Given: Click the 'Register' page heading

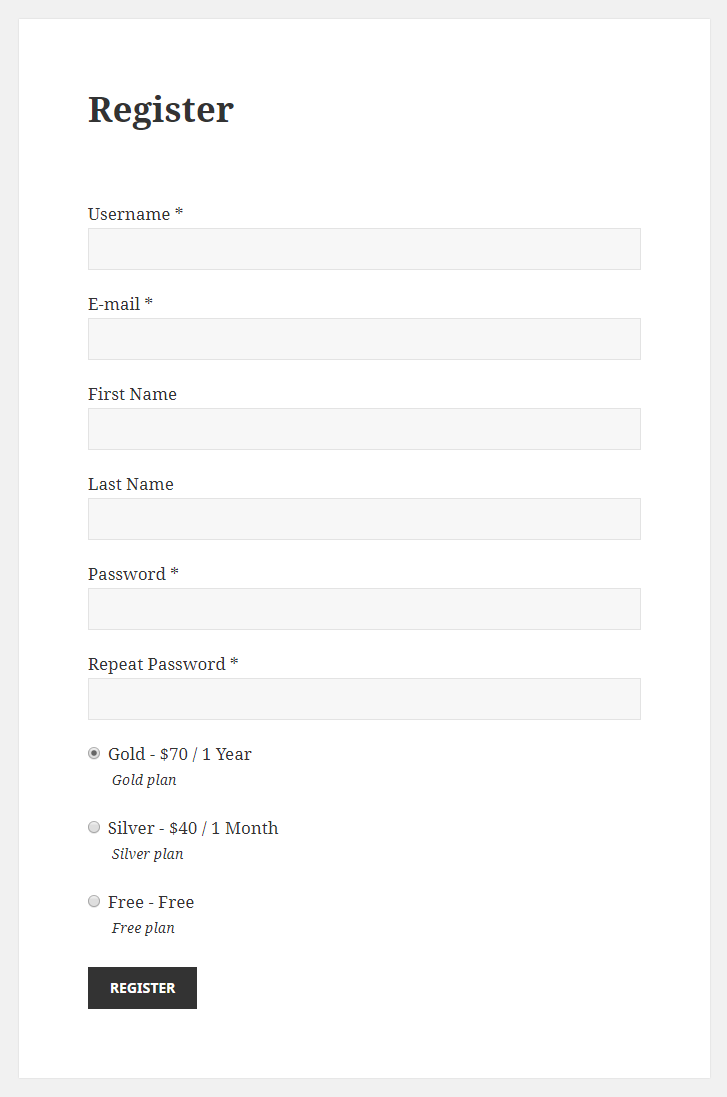Looking at the screenshot, I should pos(161,110).
